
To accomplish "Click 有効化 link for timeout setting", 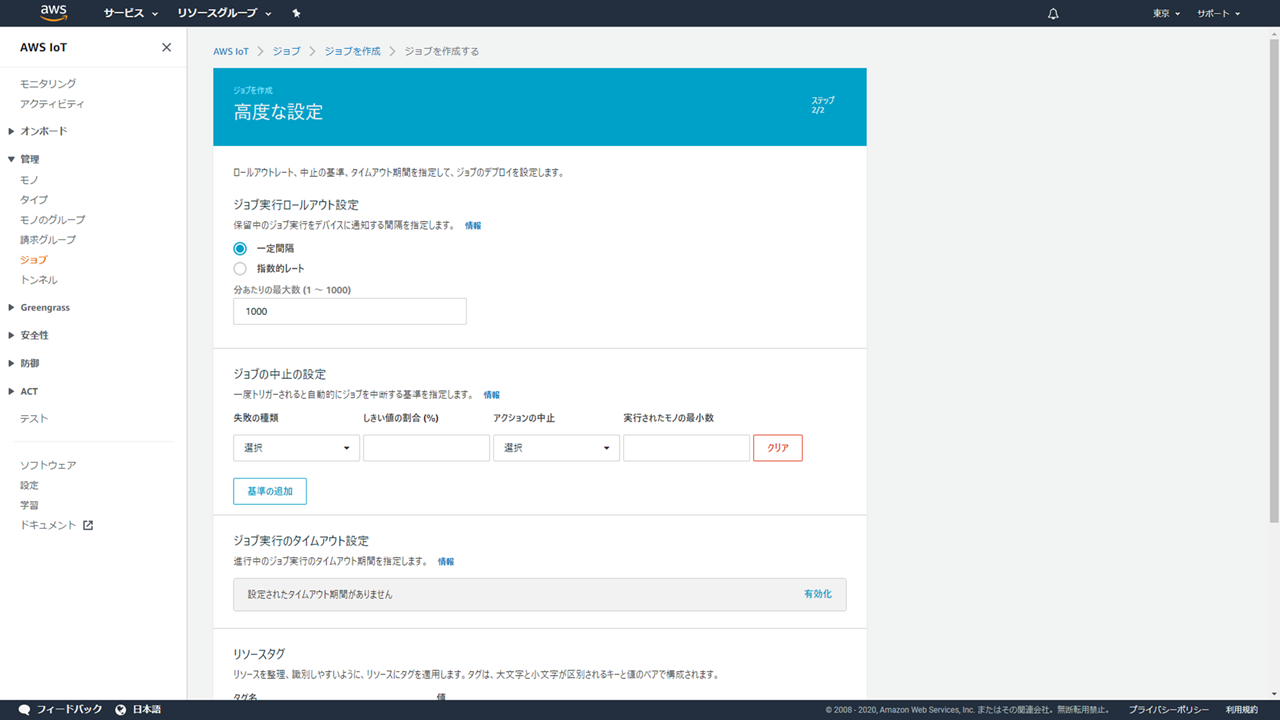I will (817, 594).
